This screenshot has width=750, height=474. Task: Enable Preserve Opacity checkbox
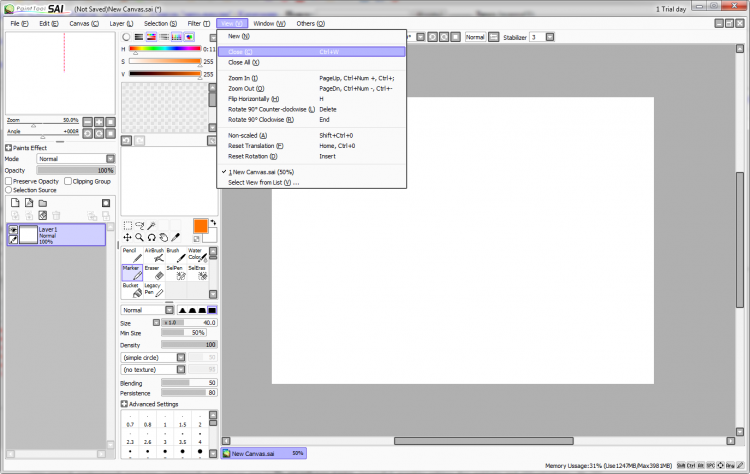[x=9, y=181]
